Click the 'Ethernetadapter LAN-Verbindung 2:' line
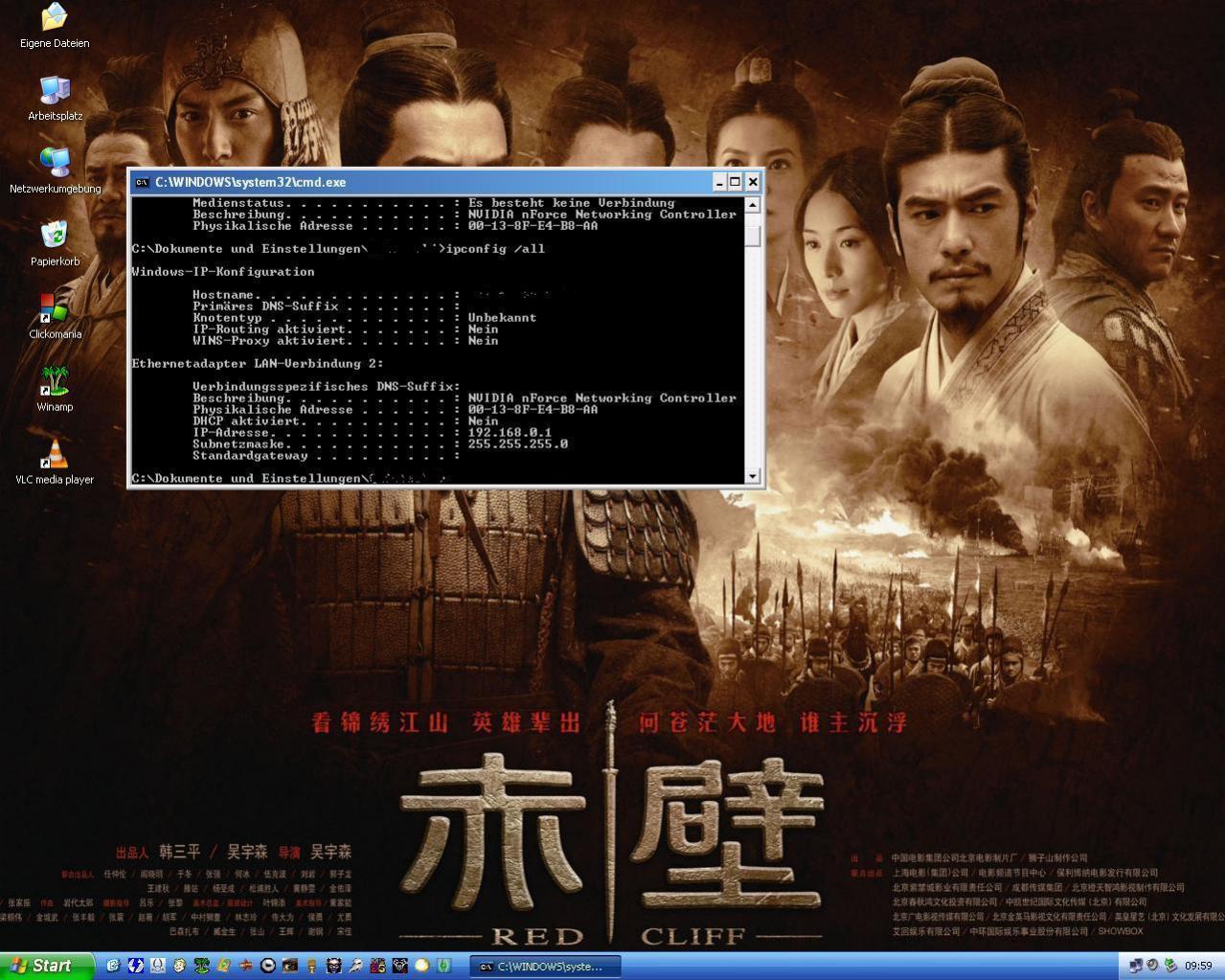Image resolution: width=1225 pixels, height=980 pixels. pos(258,364)
